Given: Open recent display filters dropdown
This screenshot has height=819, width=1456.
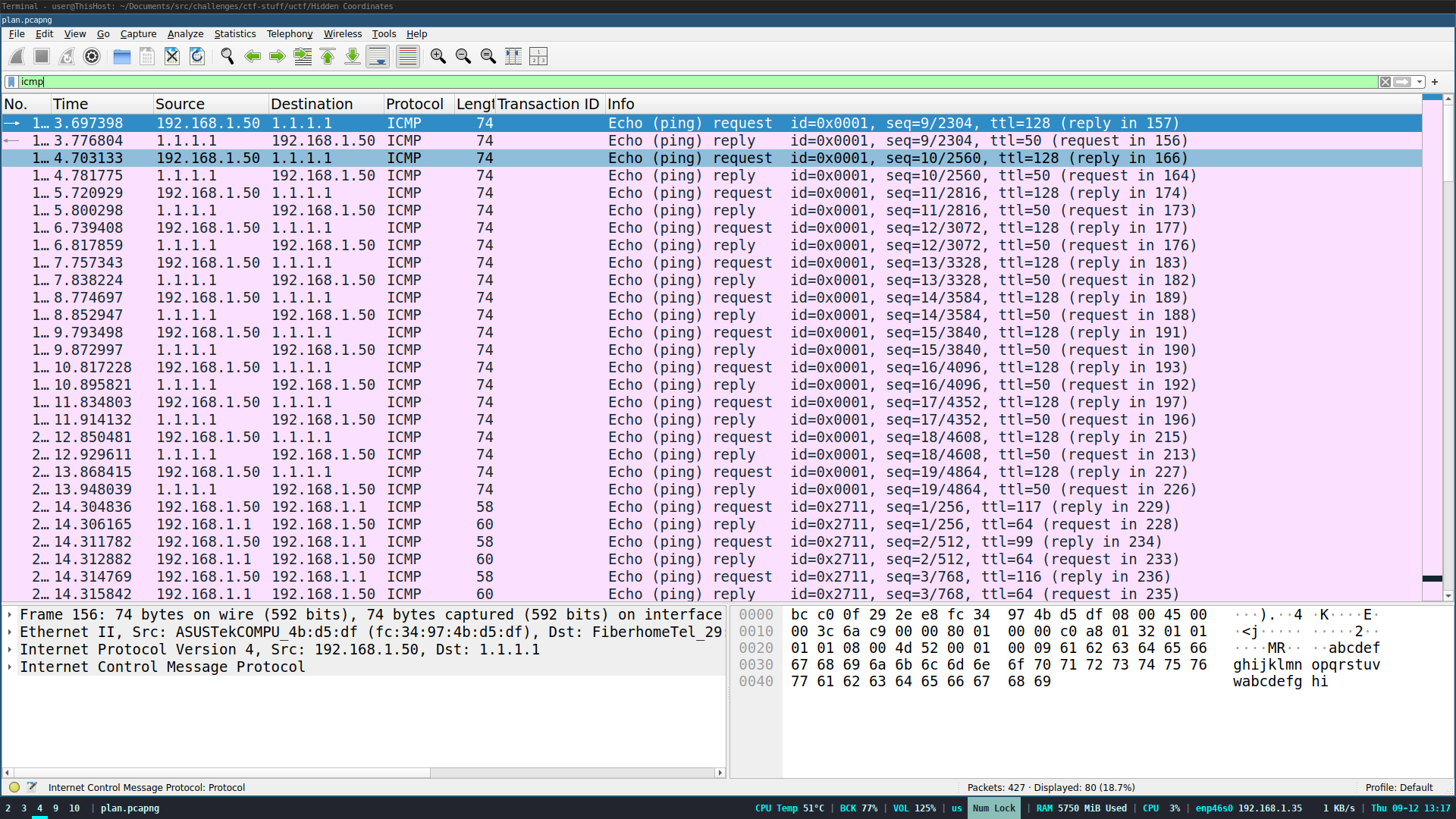Looking at the screenshot, I should coord(1420,82).
